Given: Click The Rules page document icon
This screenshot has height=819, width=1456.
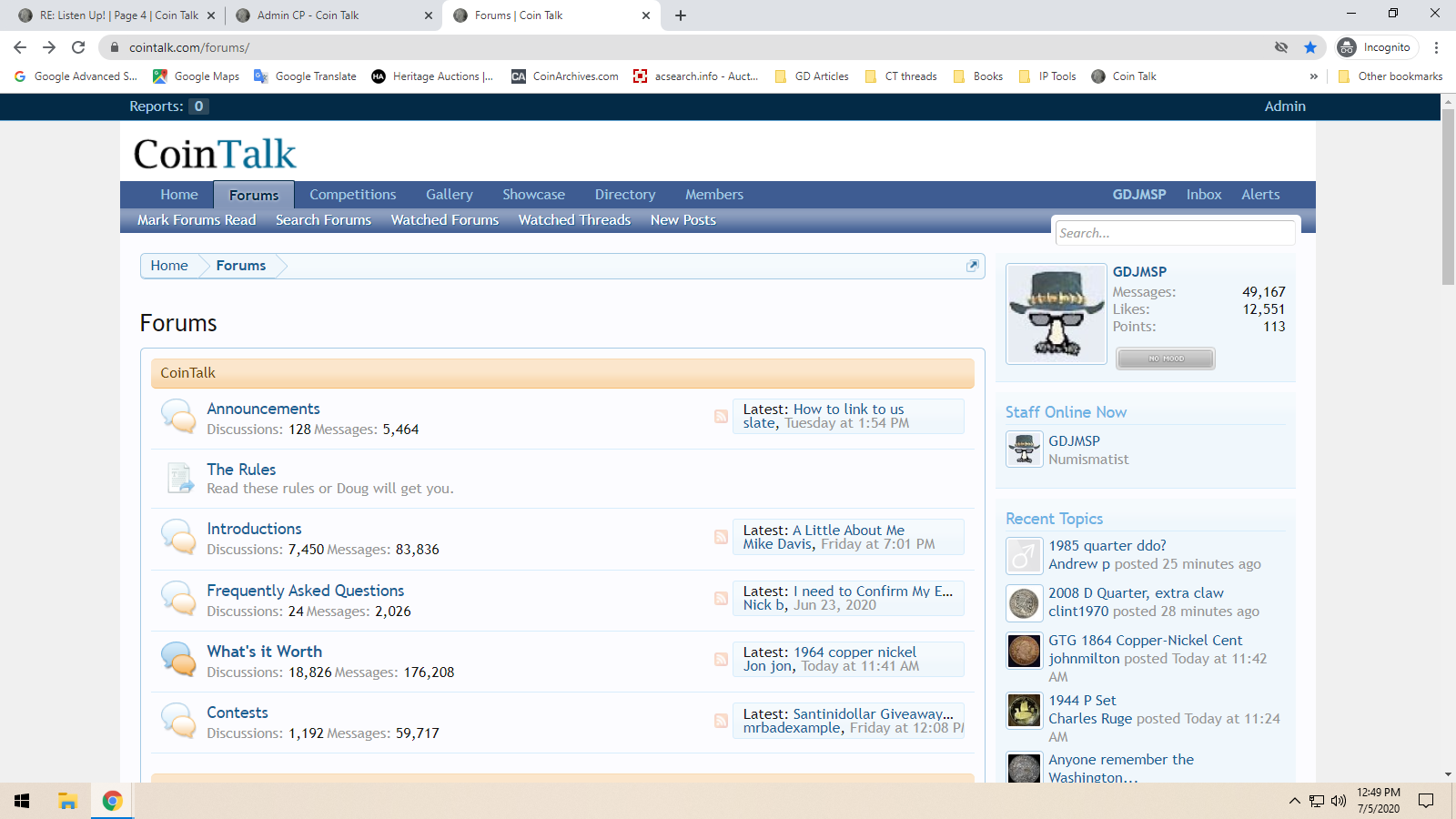Looking at the screenshot, I should [x=180, y=478].
